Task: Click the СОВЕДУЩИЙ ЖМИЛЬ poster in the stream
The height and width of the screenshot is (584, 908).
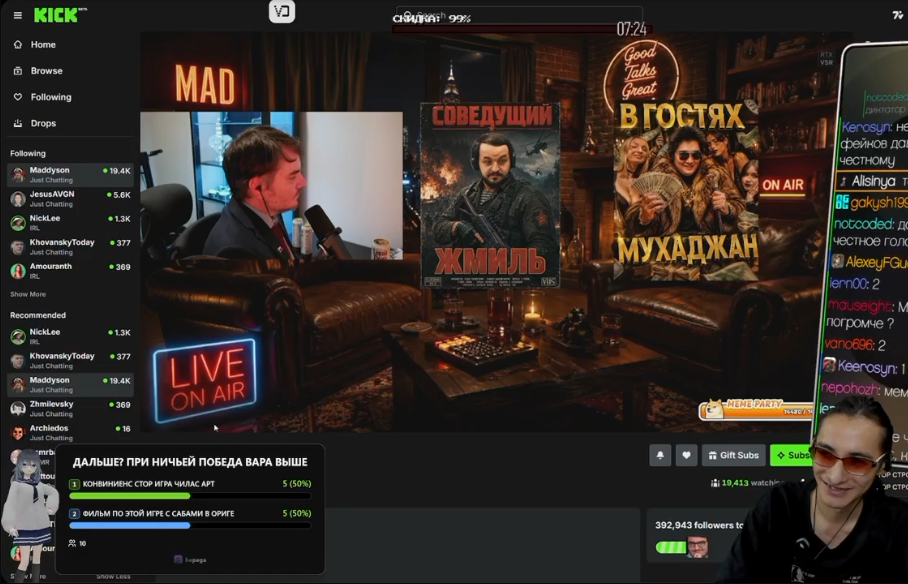Action: [490, 195]
